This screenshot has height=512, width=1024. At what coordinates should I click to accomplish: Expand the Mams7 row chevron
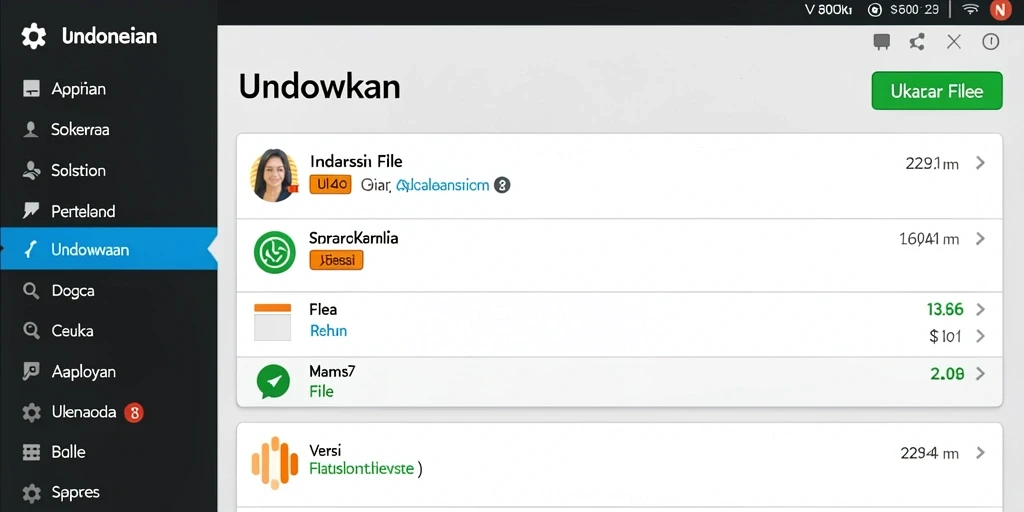pyautogui.click(x=980, y=374)
